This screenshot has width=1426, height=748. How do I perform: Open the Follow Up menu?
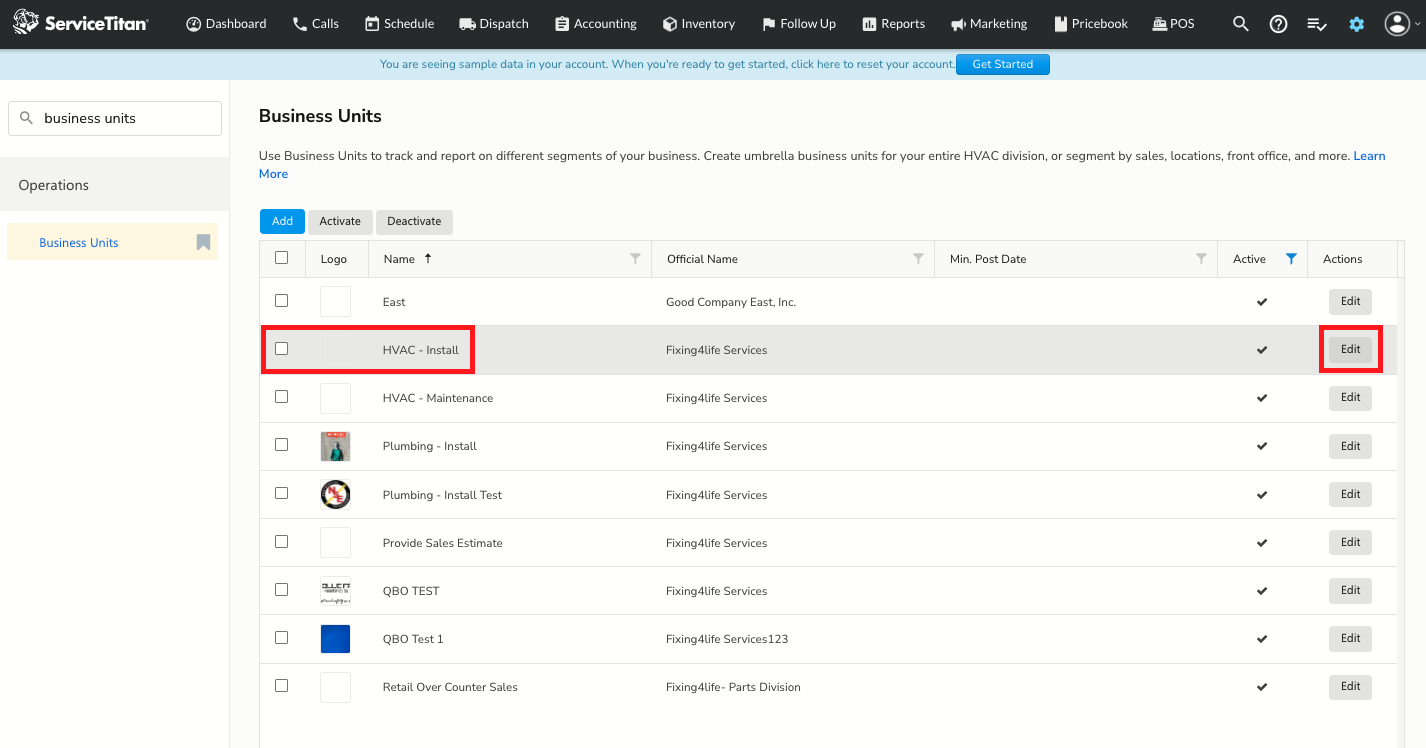tap(798, 24)
